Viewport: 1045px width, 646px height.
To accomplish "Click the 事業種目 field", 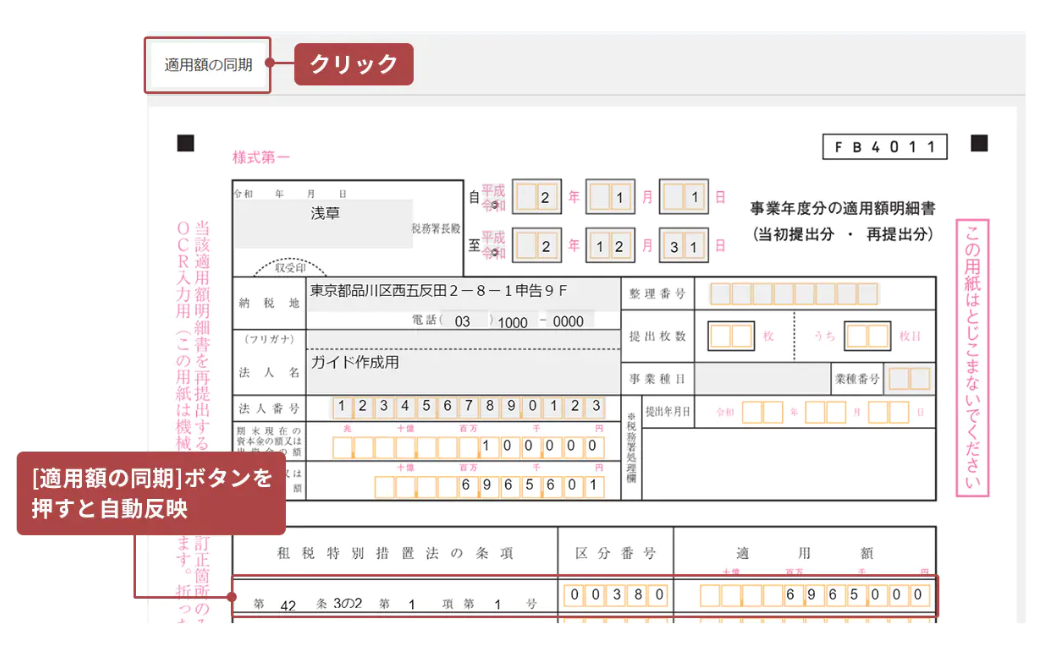I will click(x=762, y=379).
